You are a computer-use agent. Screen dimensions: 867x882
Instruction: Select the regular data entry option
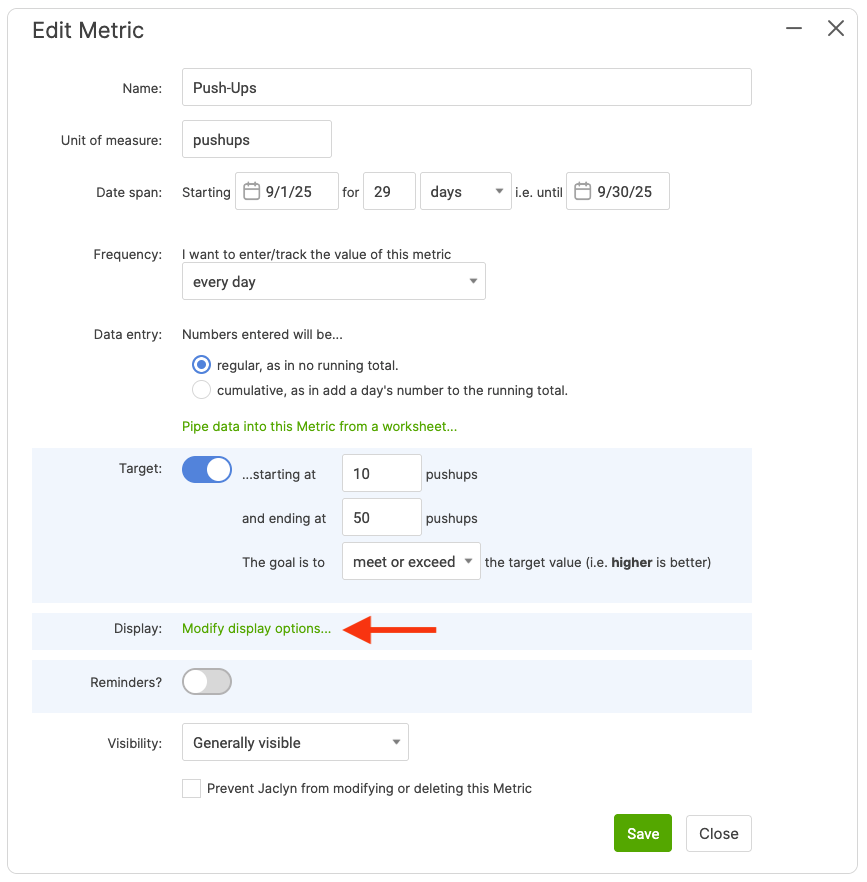[201, 365]
